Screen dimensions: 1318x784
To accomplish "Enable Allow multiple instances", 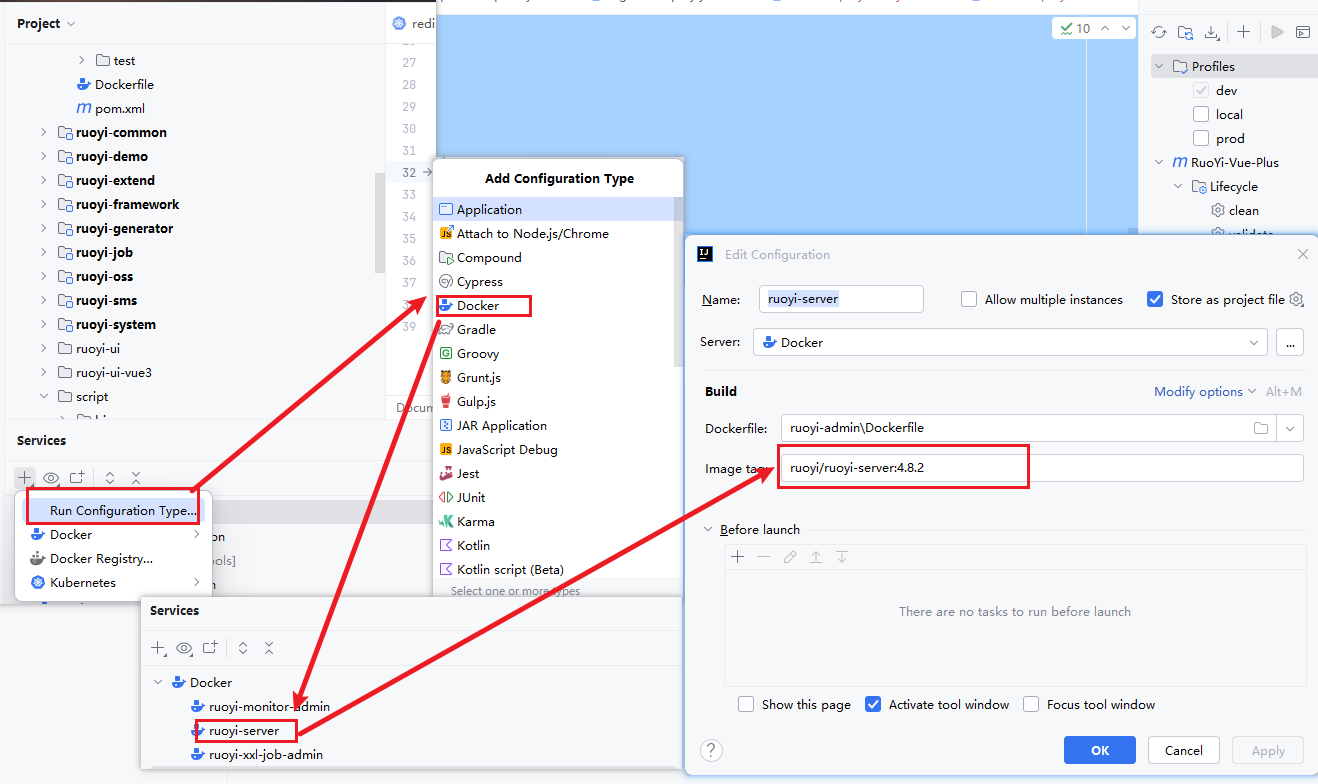I will point(968,299).
